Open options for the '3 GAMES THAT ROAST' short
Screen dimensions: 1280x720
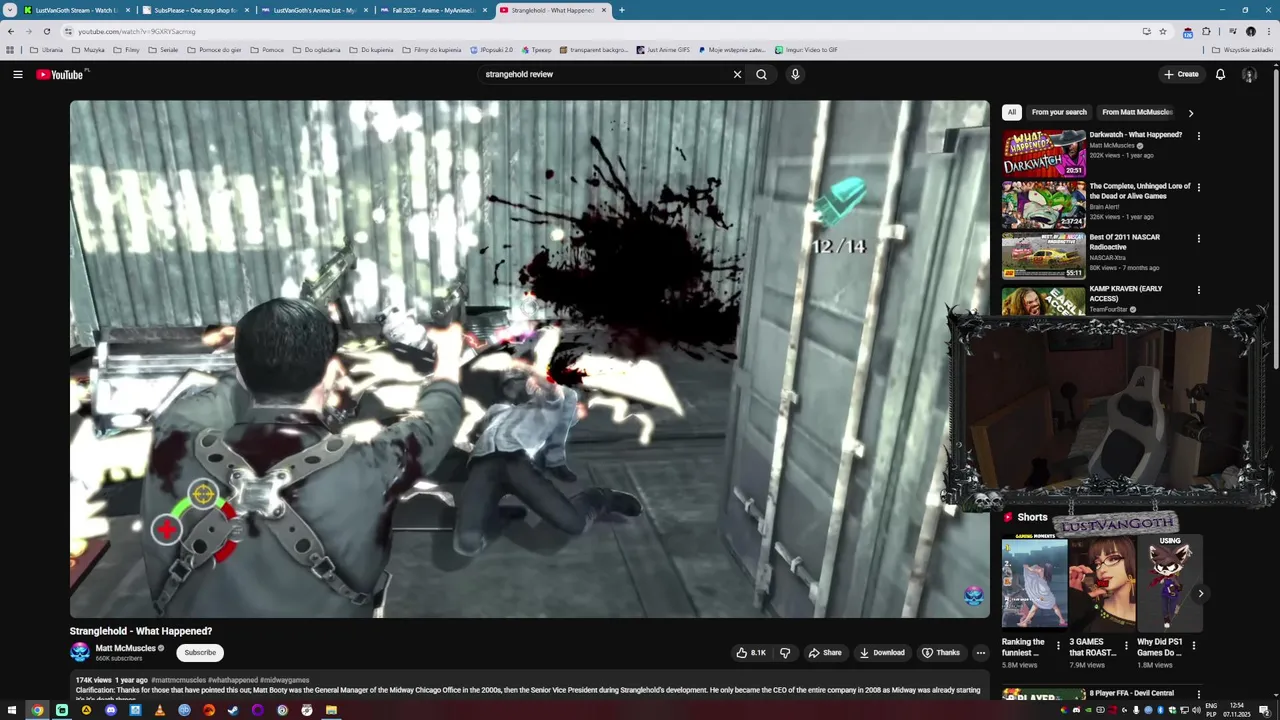1126,646
